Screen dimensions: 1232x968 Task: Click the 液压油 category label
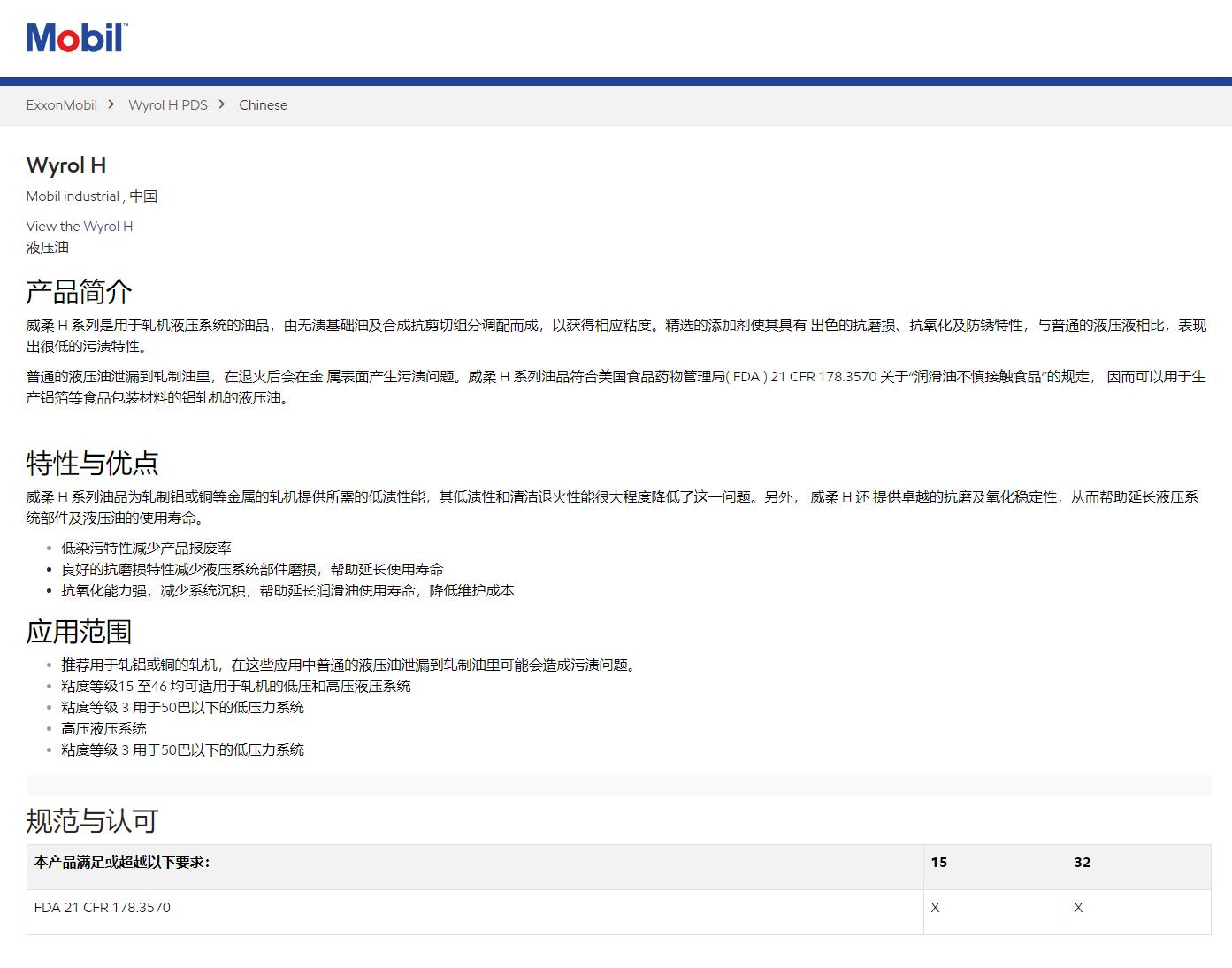tap(48, 248)
